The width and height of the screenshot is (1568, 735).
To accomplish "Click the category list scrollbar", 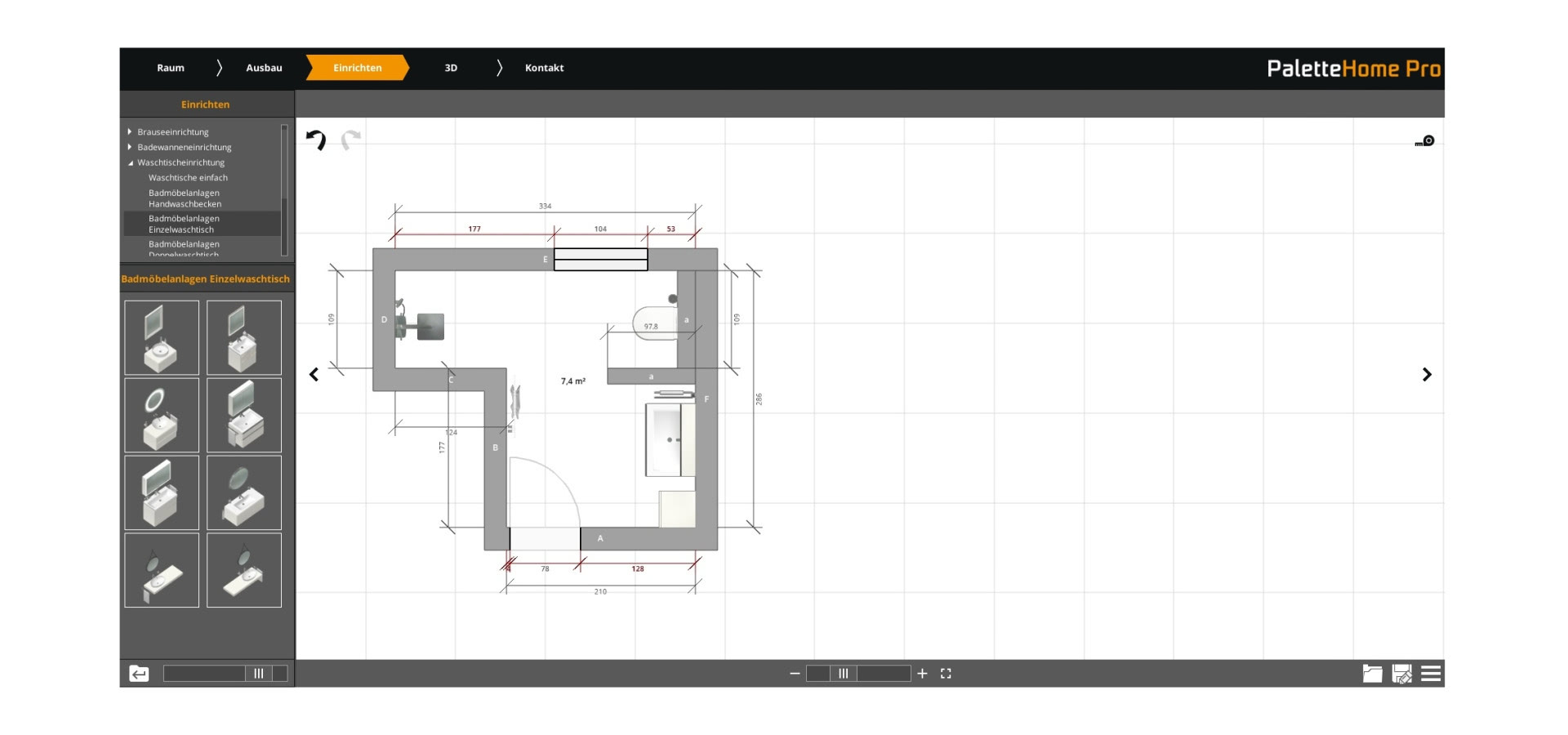I will click(x=284, y=189).
